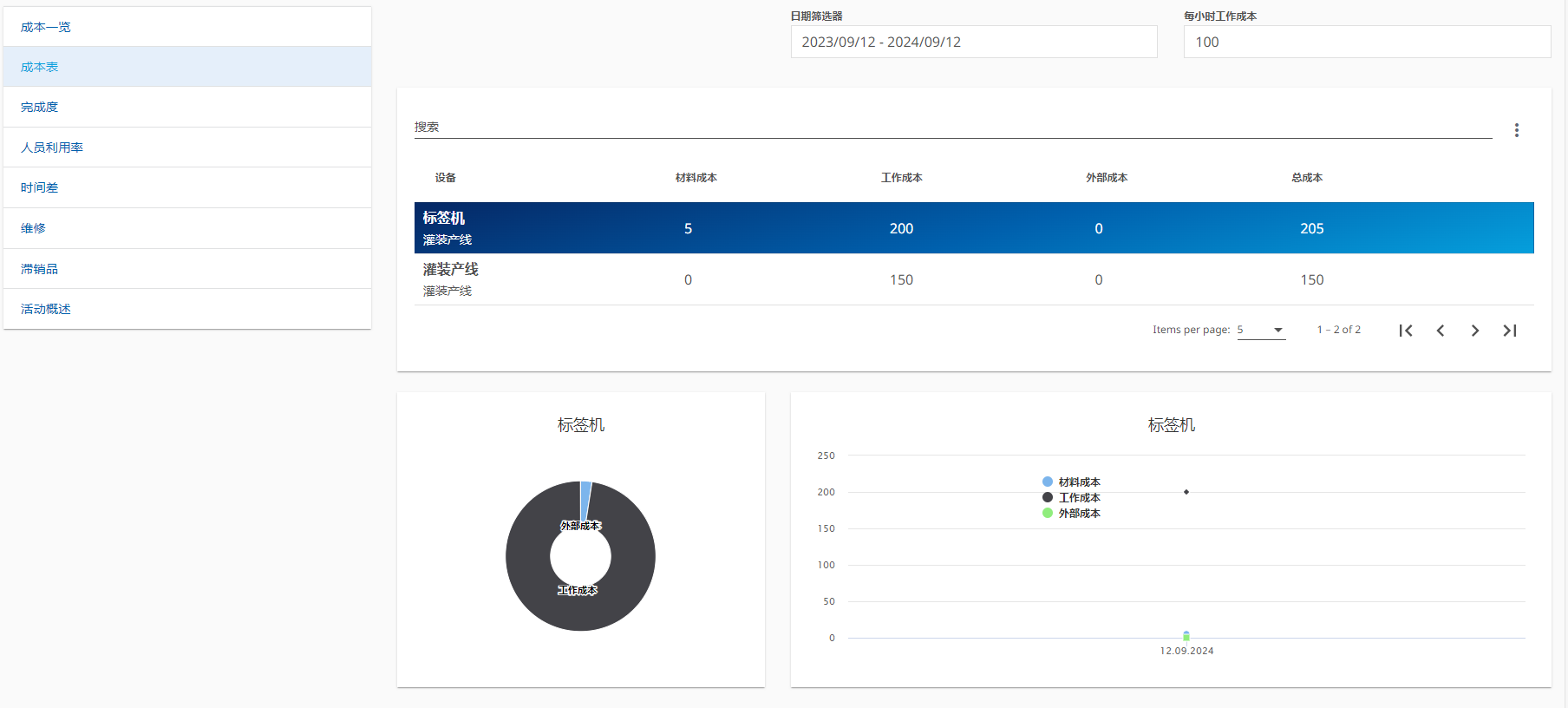Sort table by 总成本 column header
1568x708 pixels.
point(1307,178)
